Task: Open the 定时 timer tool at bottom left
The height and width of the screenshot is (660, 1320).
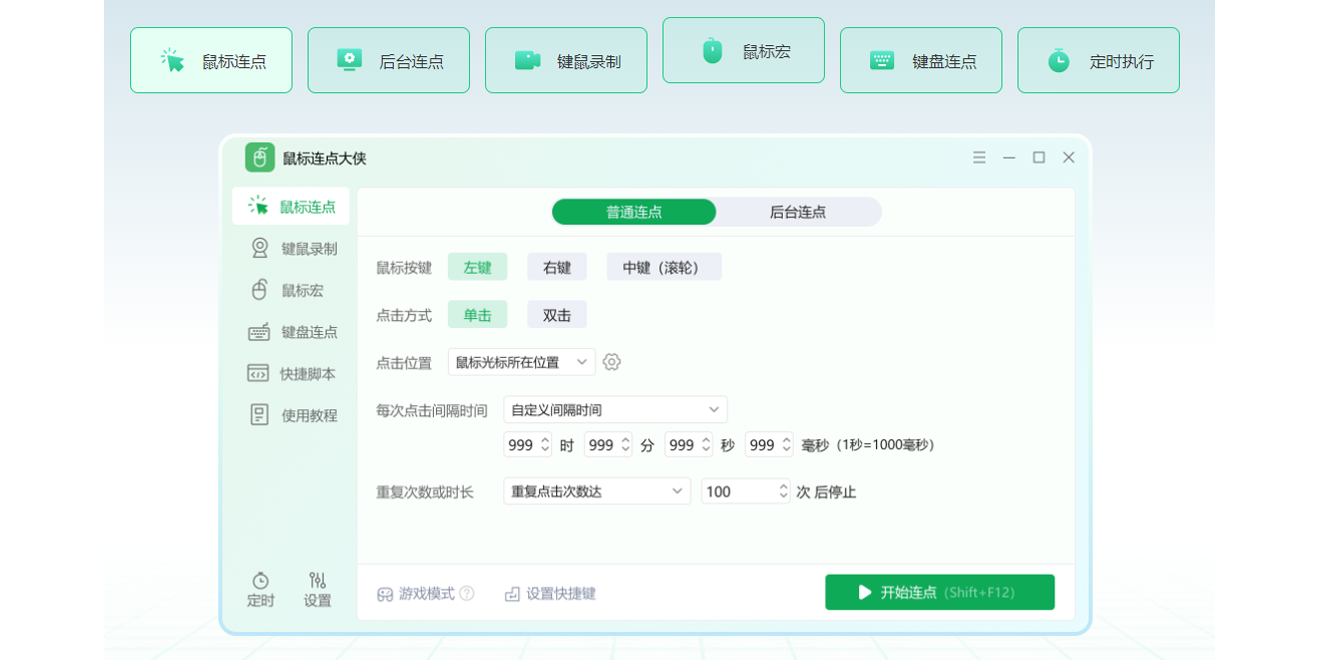Action: click(x=259, y=590)
